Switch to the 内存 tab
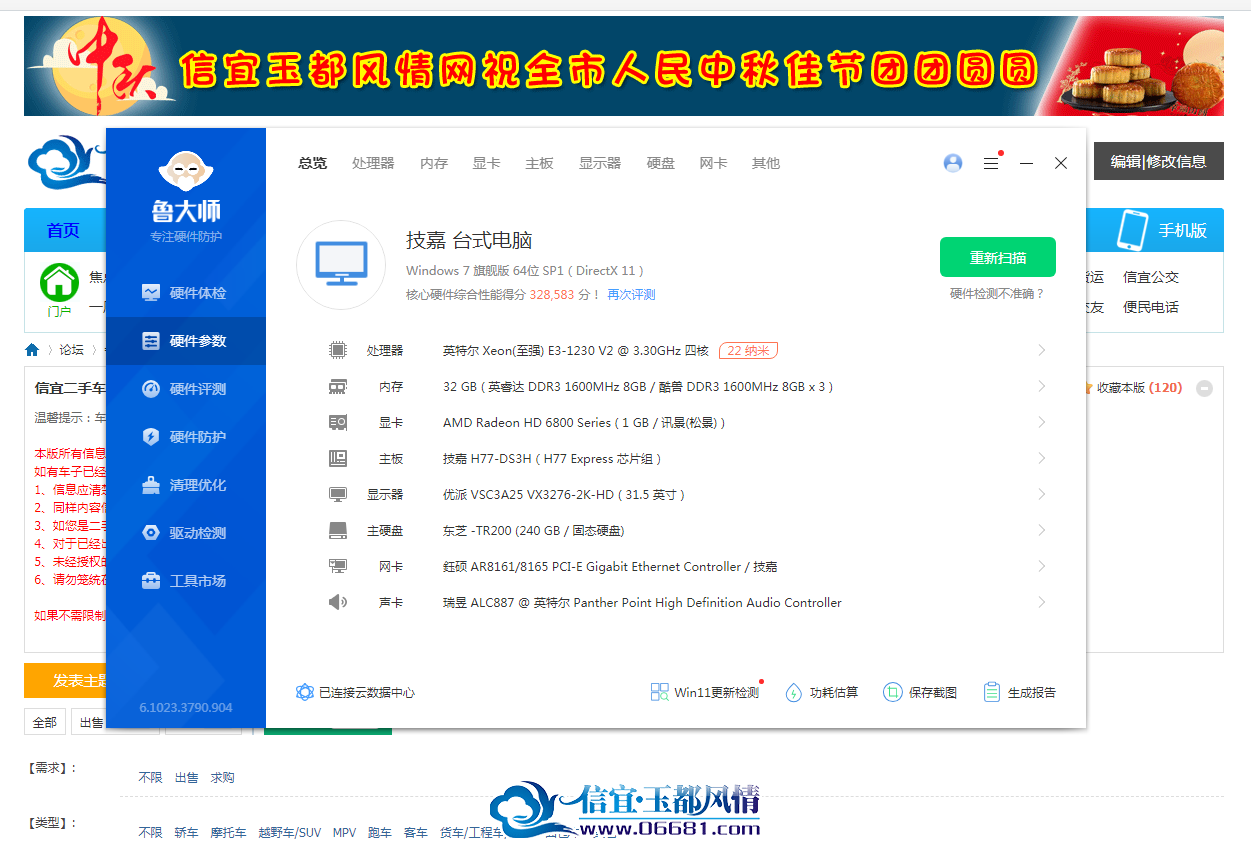 pos(434,163)
